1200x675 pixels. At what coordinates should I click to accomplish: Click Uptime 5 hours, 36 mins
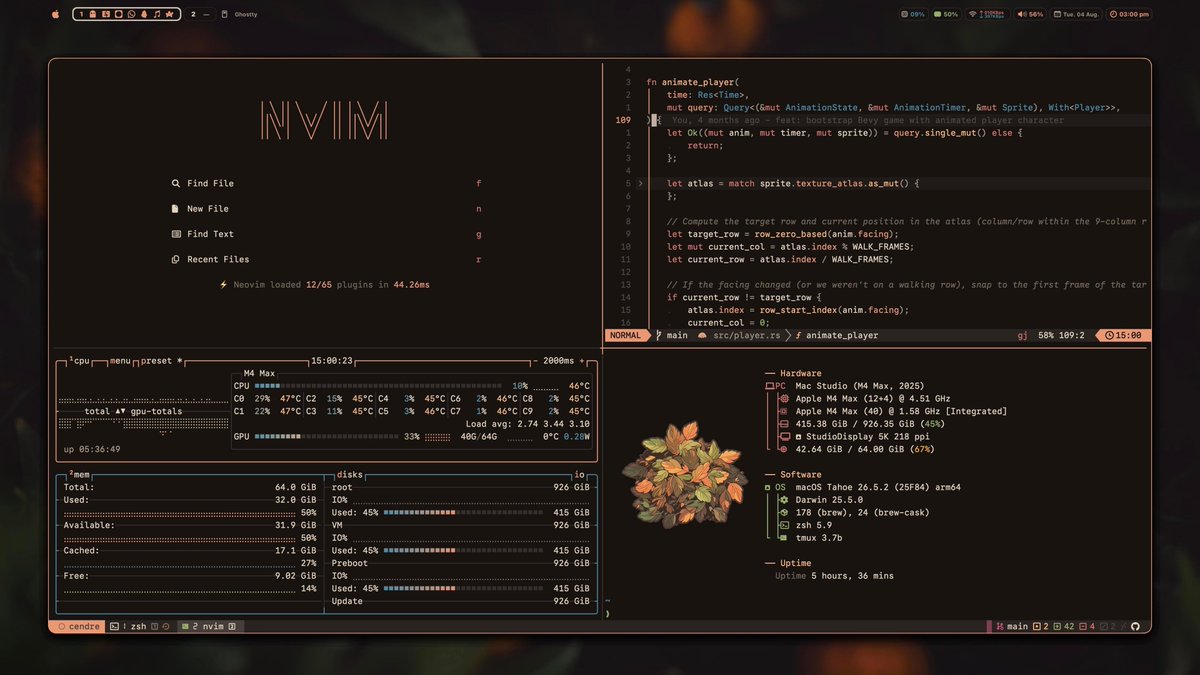pos(834,576)
